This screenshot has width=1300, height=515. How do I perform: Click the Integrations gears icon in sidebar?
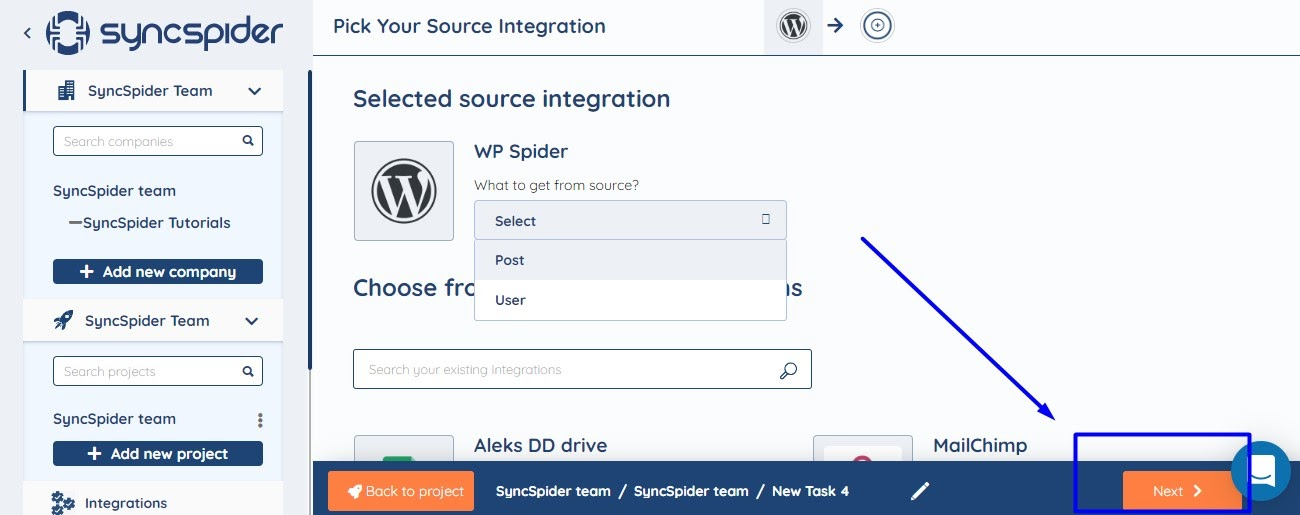pyautogui.click(x=63, y=503)
